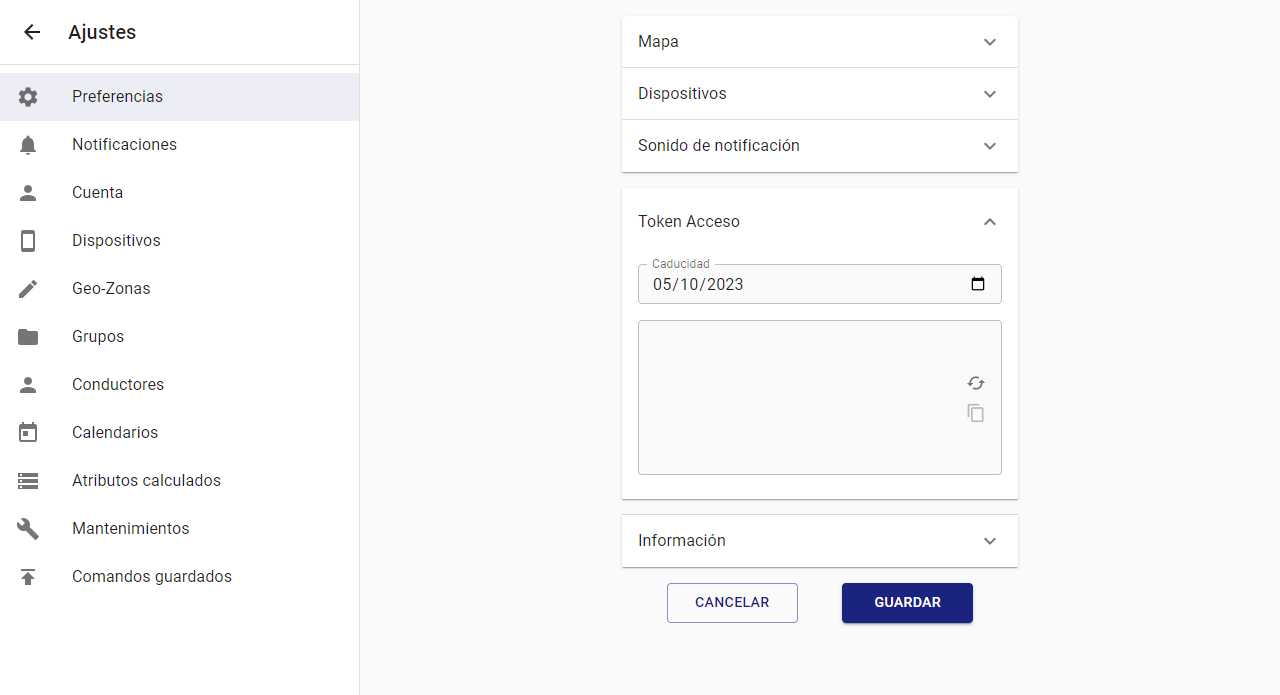
Task: Expand the Dispositivos accordion panel
Action: (820, 94)
